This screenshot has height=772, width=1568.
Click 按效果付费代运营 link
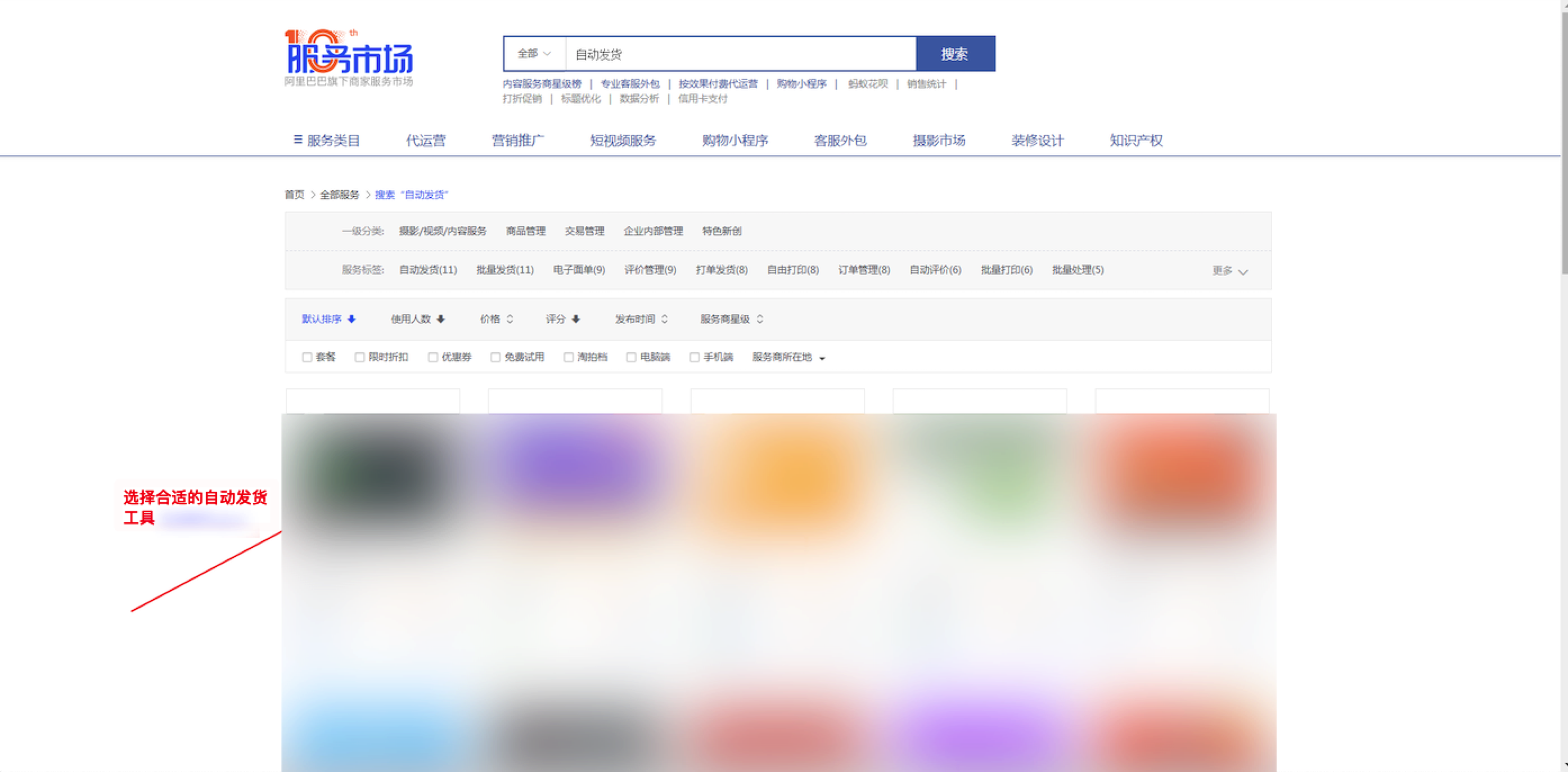pyautogui.click(x=718, y=84)
